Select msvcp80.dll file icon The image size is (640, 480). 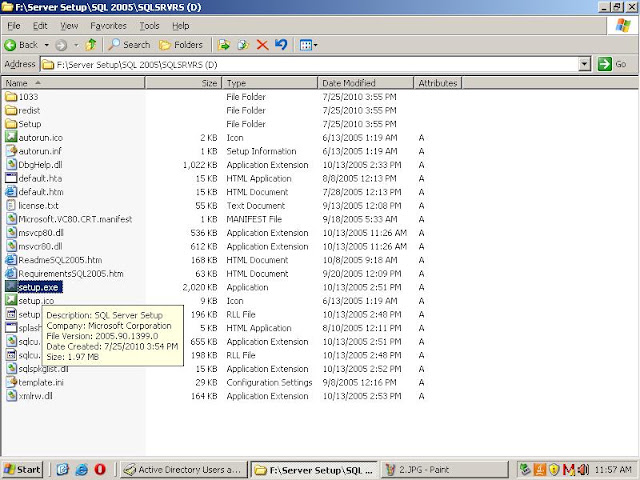(11, 233)
